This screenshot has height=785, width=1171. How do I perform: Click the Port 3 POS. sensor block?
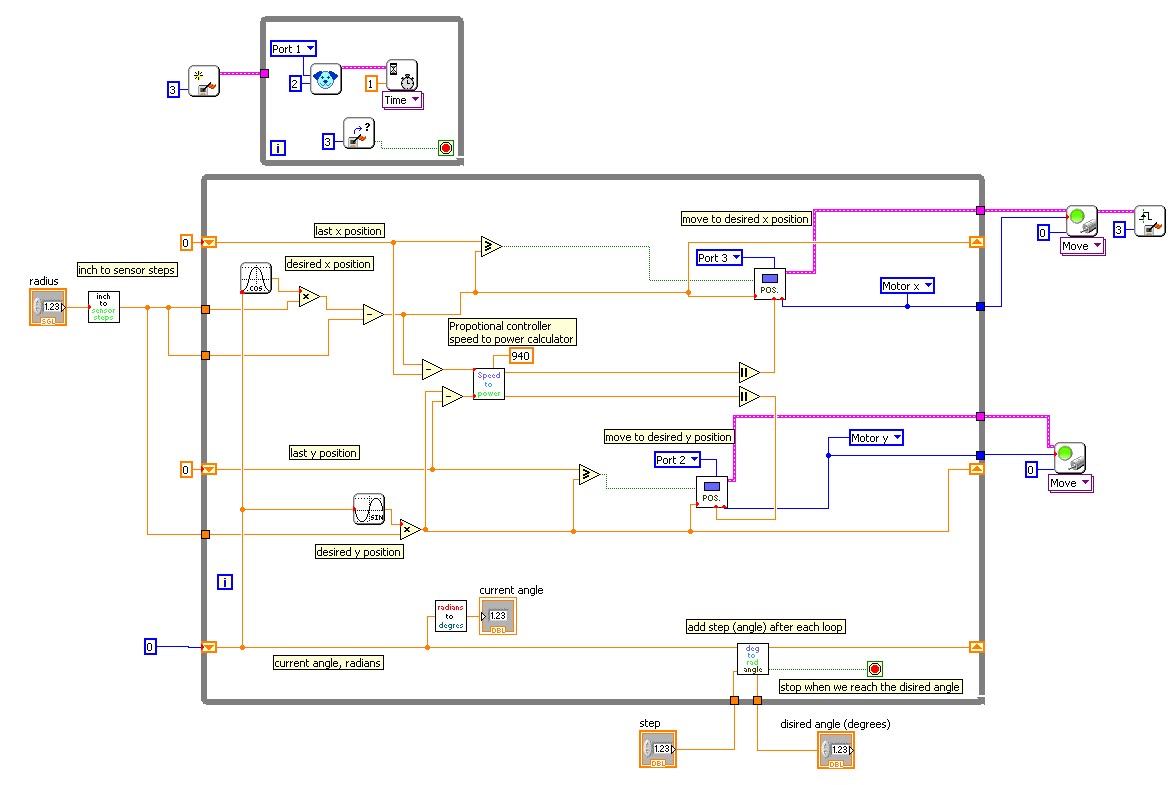(x=769, y=284)
